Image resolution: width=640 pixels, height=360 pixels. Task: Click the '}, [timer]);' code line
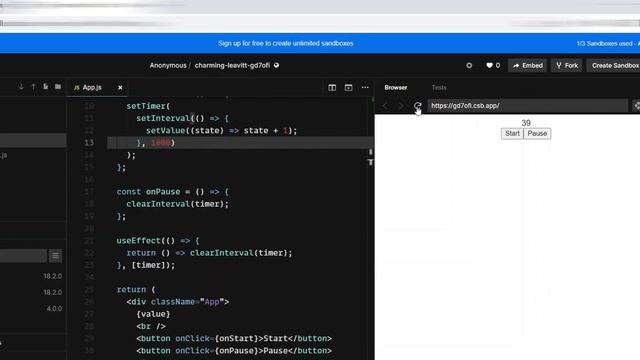coord(146,265)
